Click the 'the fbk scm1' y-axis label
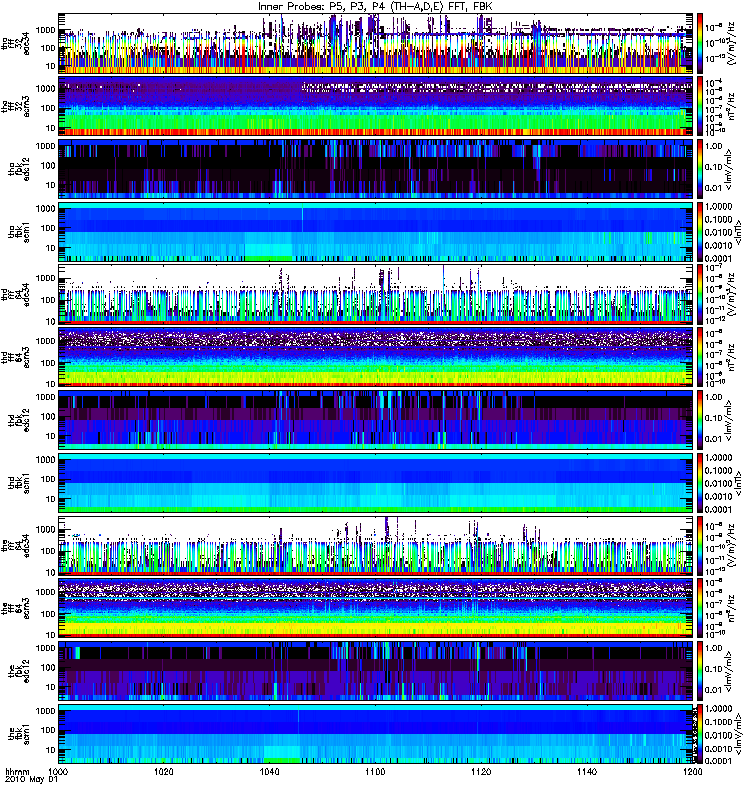Viewport: 750px width, 800px height. (19, 734)
